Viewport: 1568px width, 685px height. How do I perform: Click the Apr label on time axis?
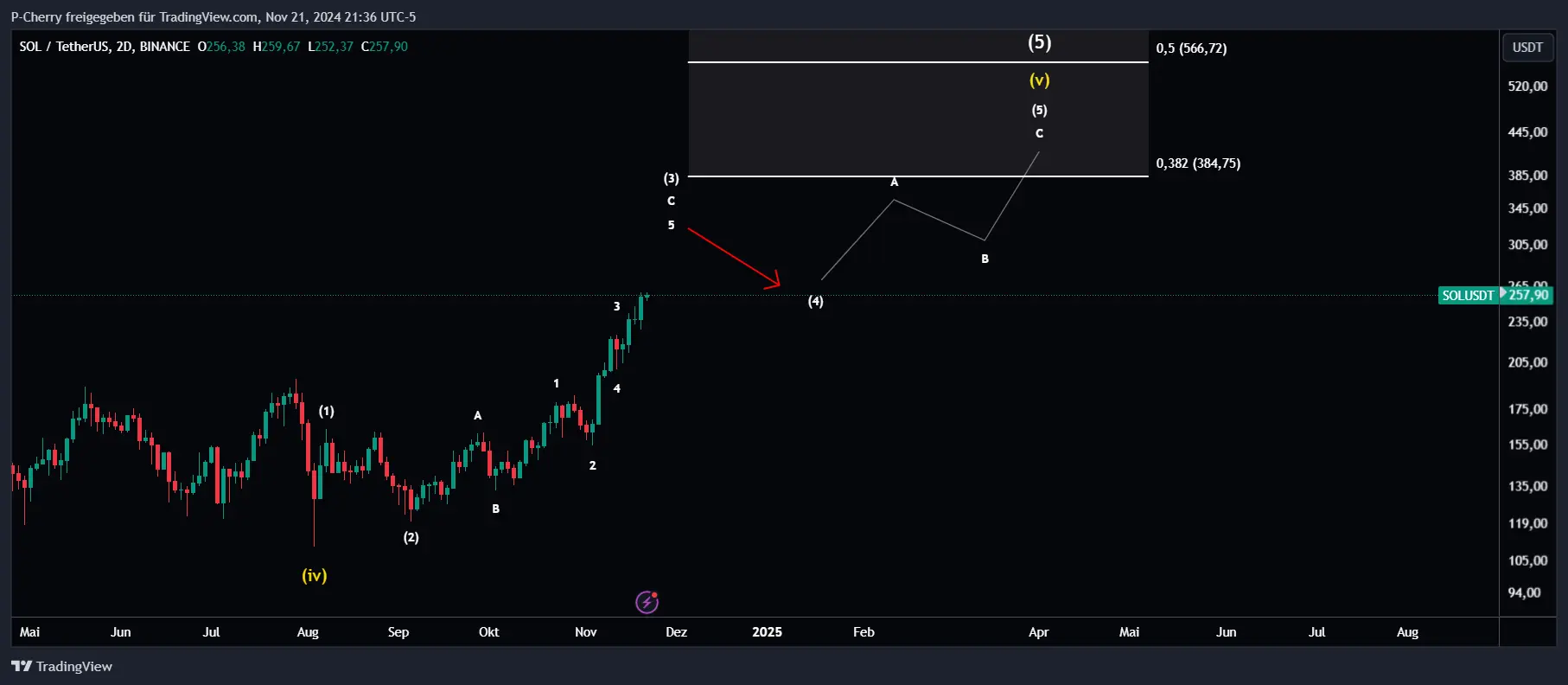[1039, 632]
